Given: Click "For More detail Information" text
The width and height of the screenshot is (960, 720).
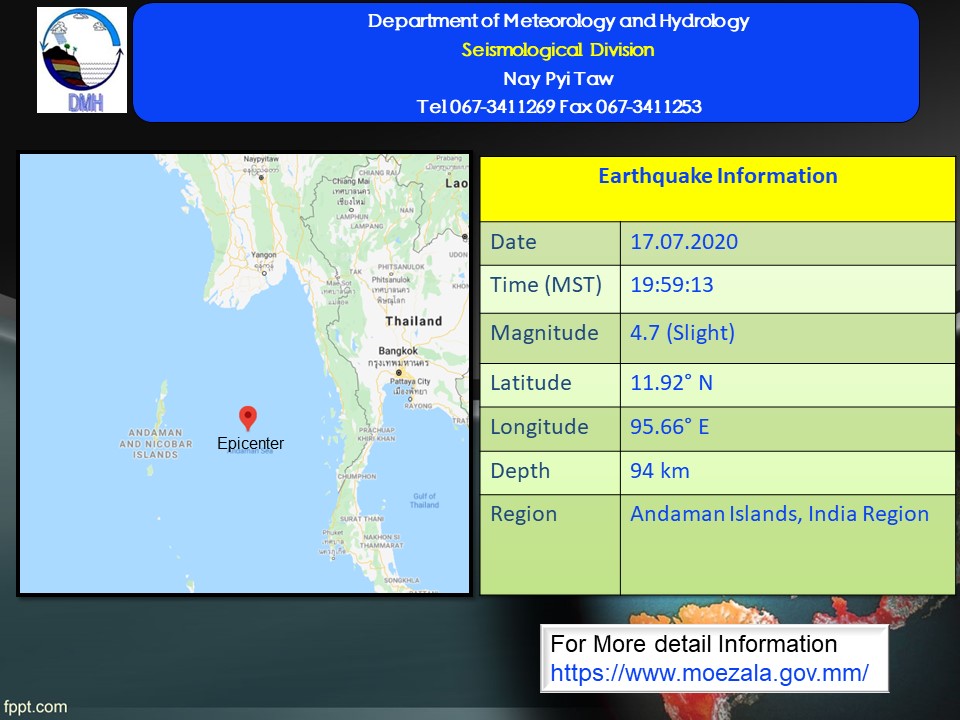Looking at the screenshot, I should coord(694,644).
